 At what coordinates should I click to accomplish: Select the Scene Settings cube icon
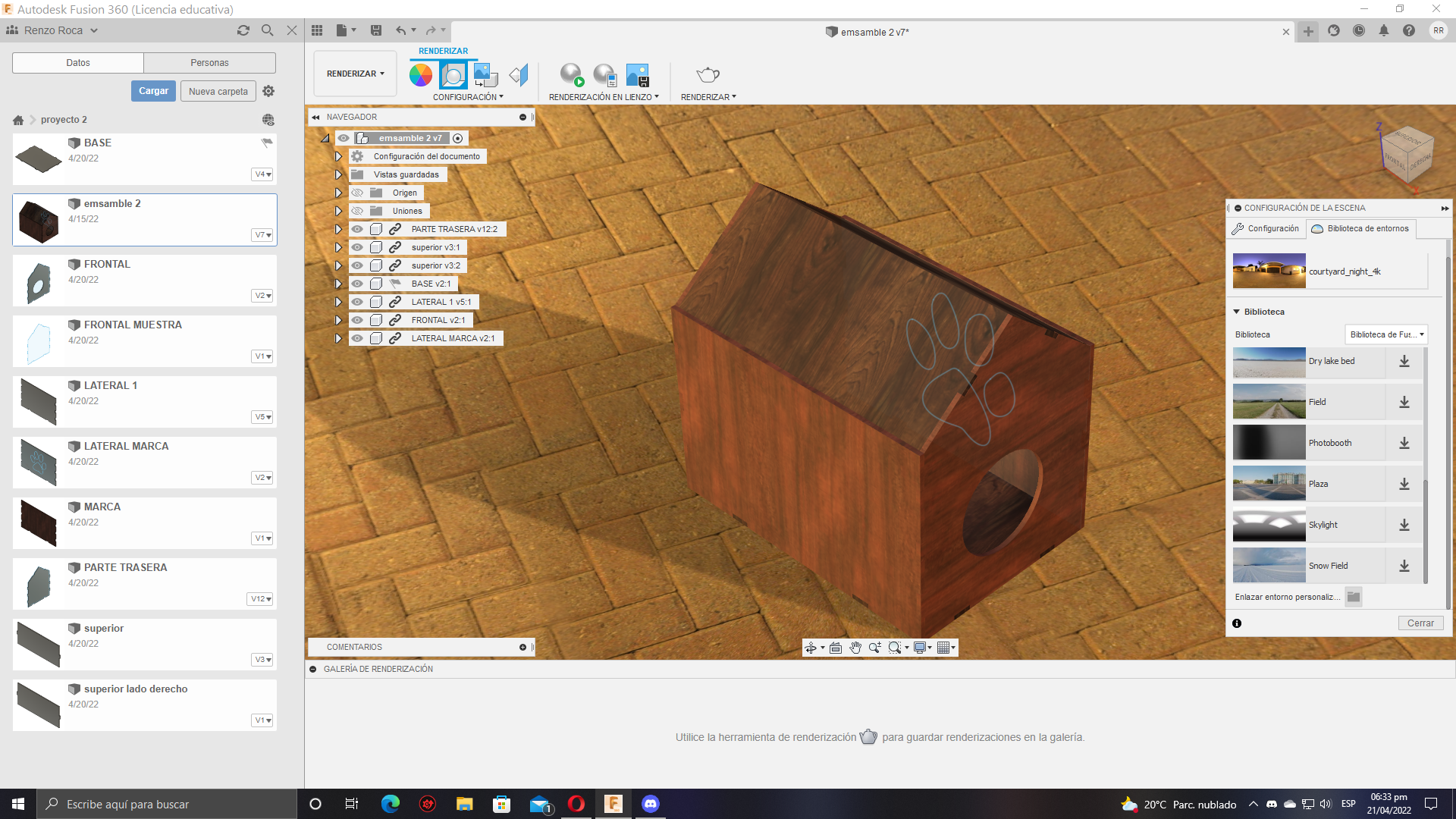pyautogui.click(x=454, y=74)
